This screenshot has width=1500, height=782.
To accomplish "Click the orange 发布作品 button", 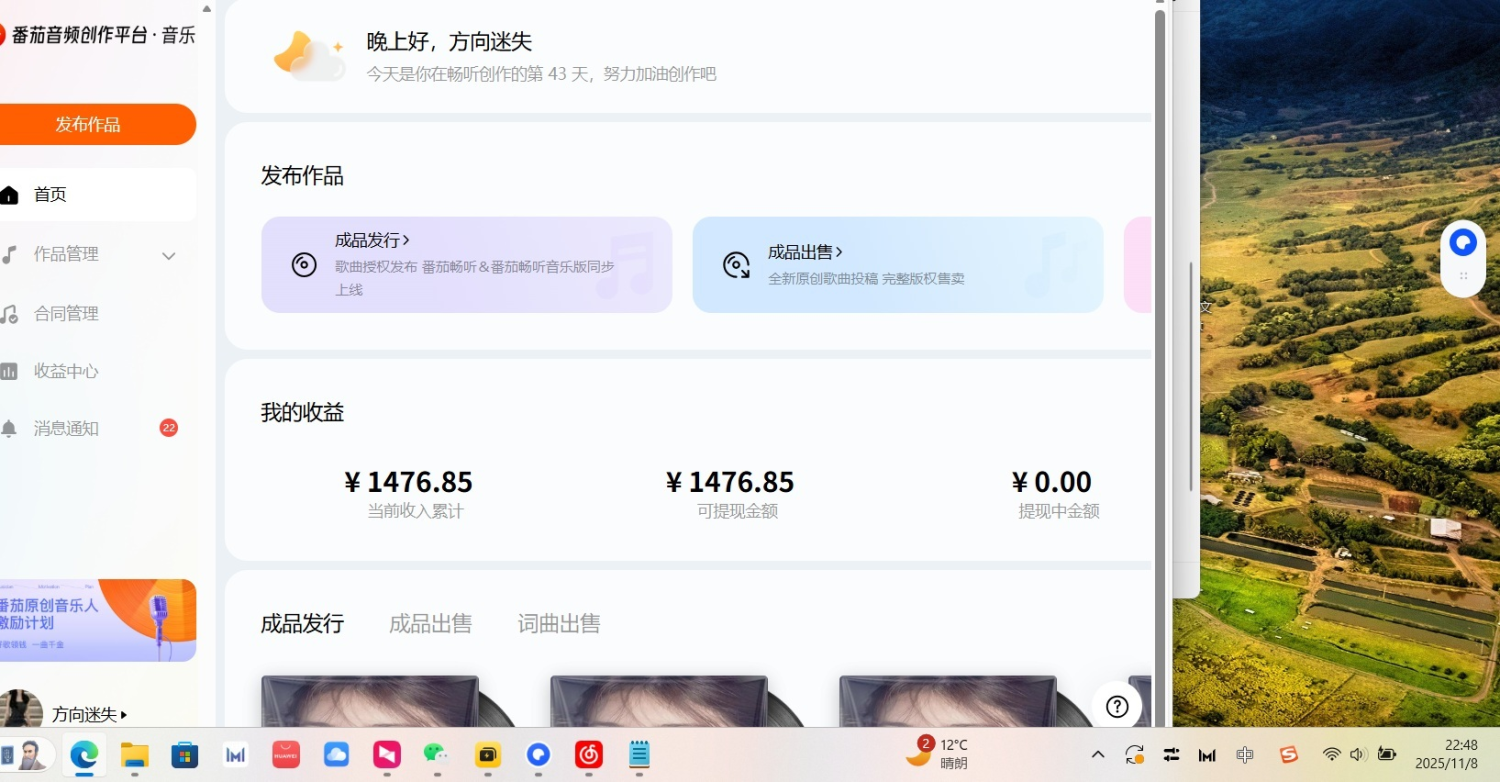I will pyautogui.click(x=87, y=124).
